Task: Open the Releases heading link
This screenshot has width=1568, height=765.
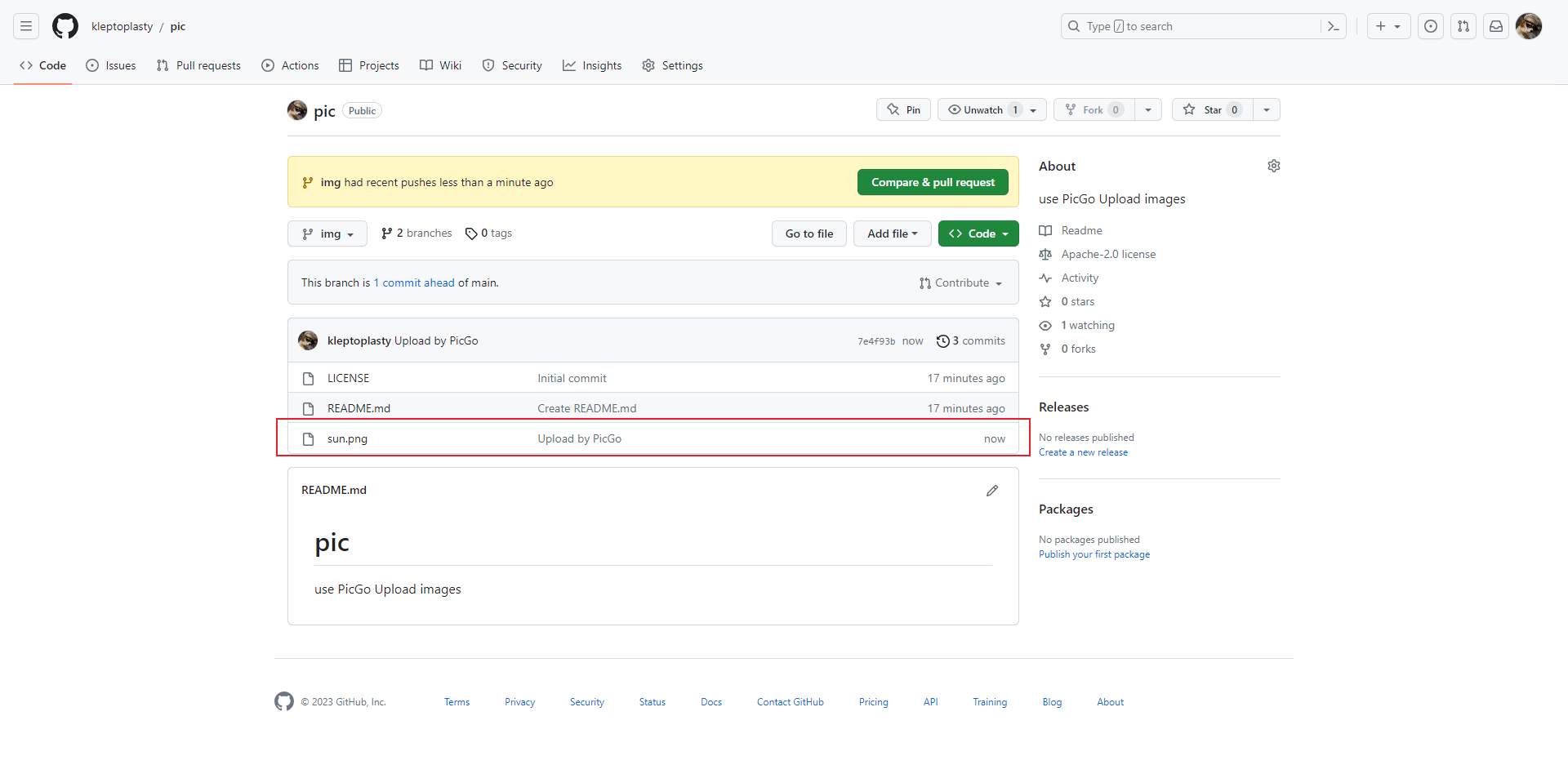Action: coord(1063,407)
